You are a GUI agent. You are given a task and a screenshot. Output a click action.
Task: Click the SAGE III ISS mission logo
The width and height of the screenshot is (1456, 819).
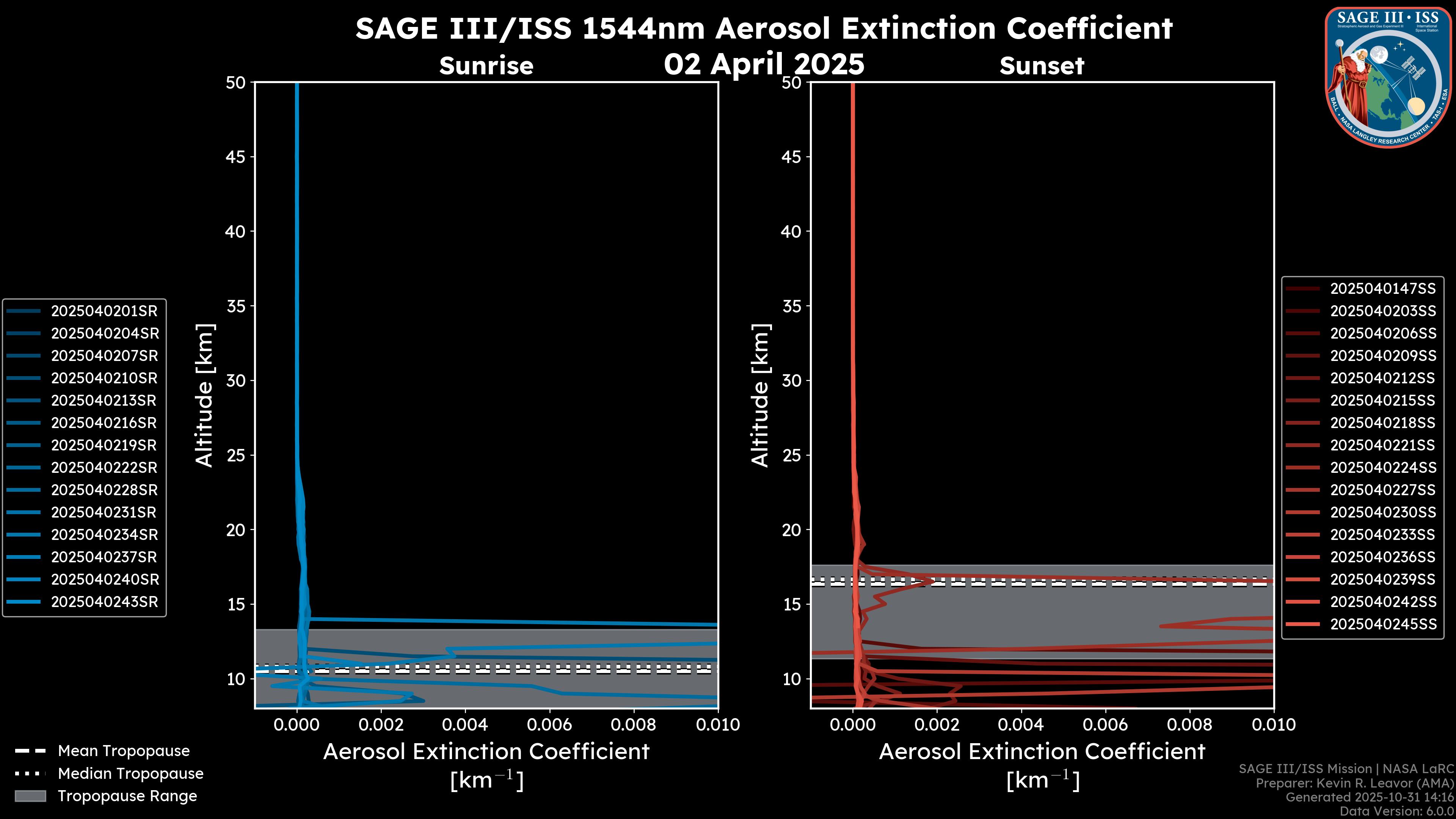(1388, 77)
